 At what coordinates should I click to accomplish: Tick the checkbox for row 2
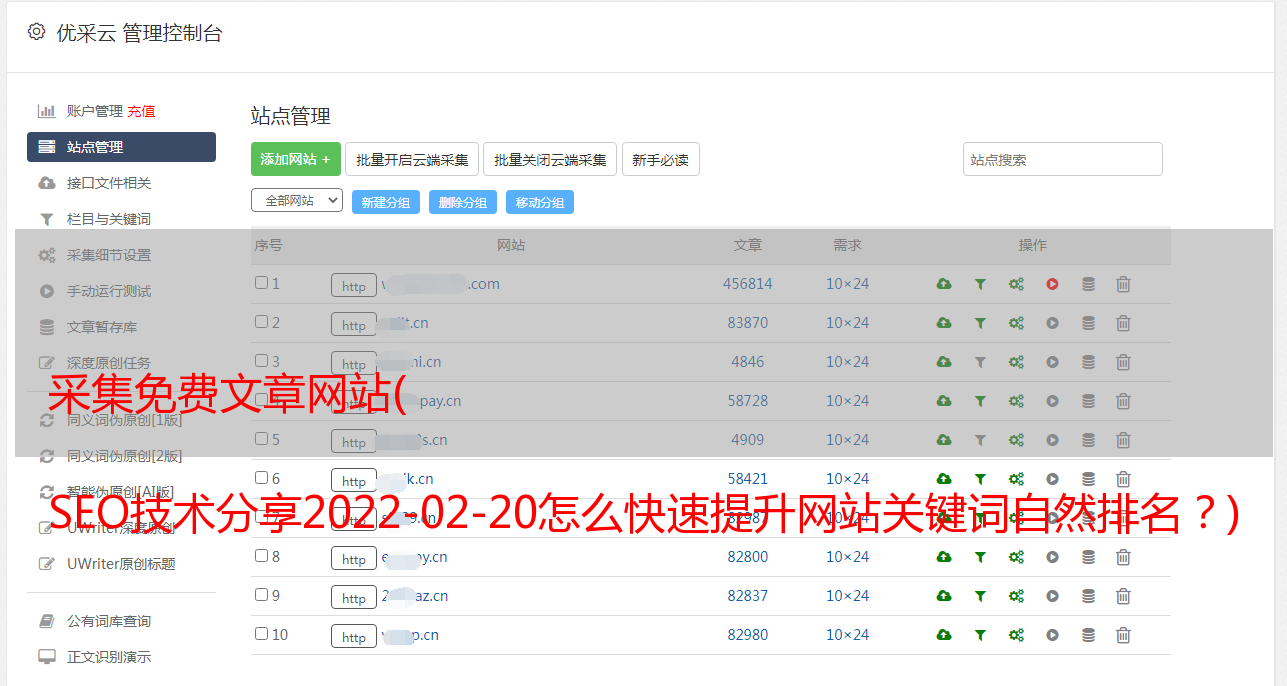pos(261,322)
